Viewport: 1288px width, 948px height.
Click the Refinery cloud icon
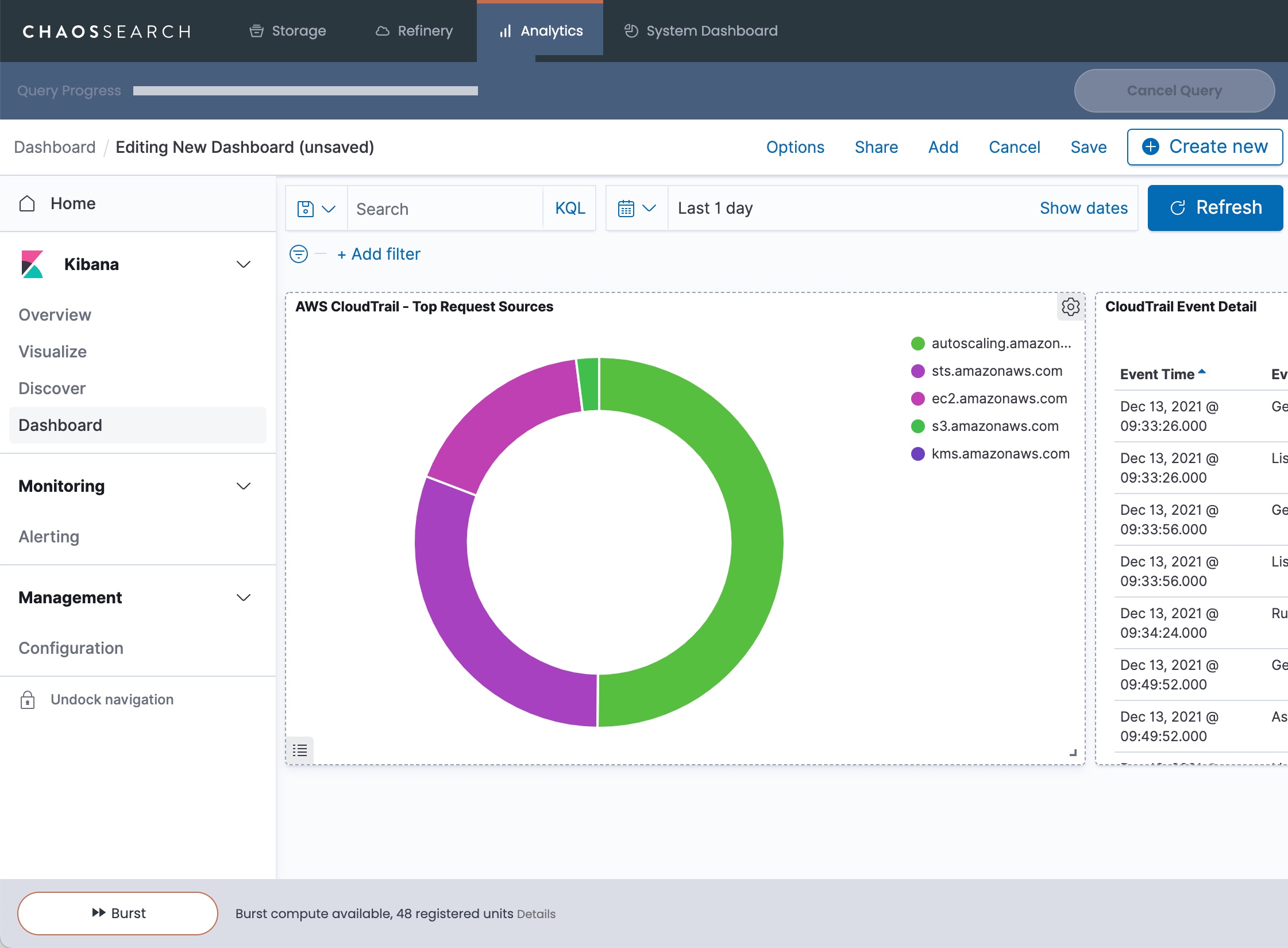coord(383,31)
